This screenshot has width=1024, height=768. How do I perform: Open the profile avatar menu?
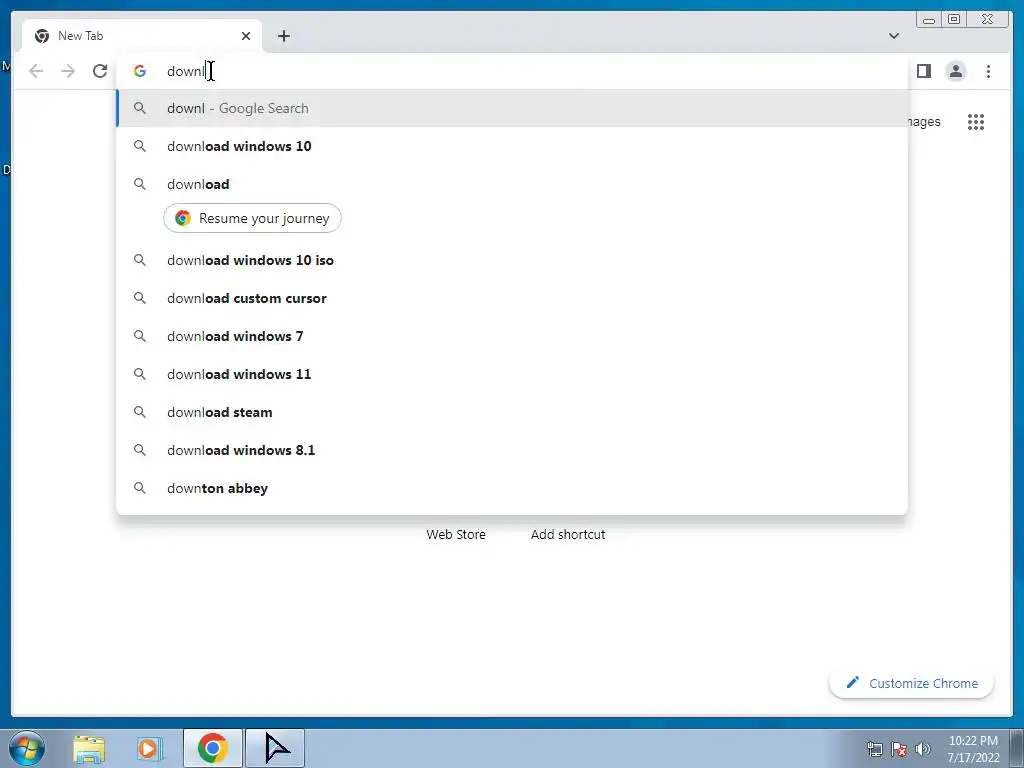point(955,71)
